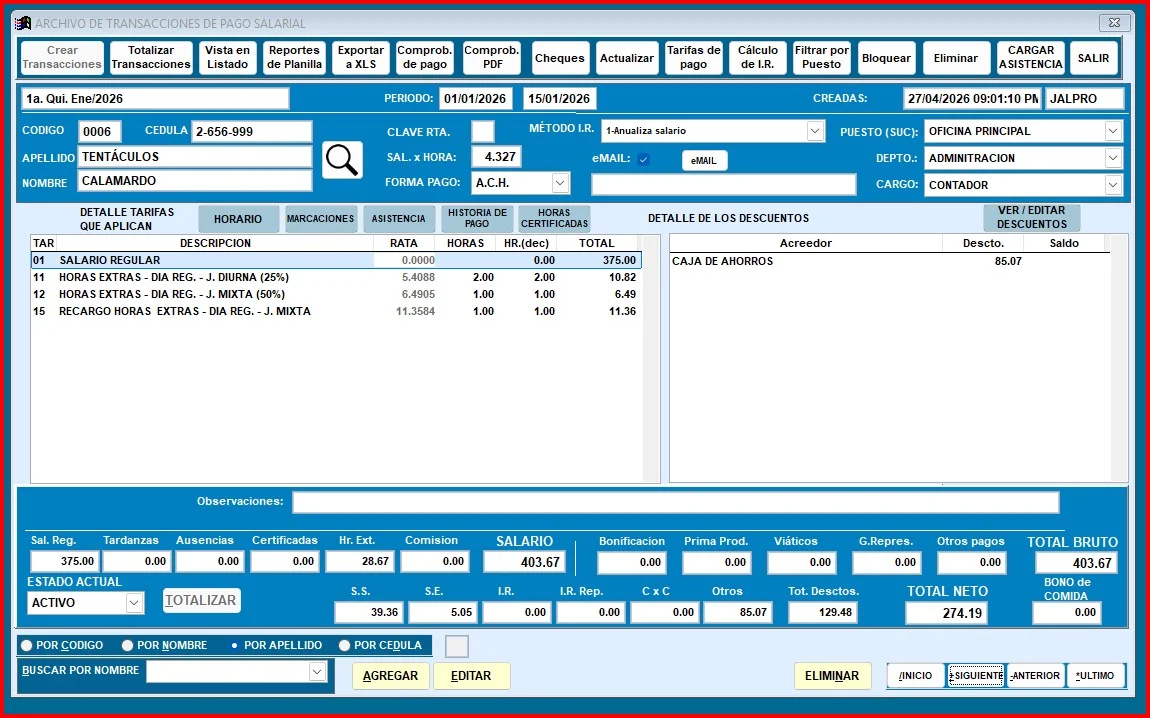Open Tarifas de pago
Screen dimensions: 1150x718
[x=694, y=58]
